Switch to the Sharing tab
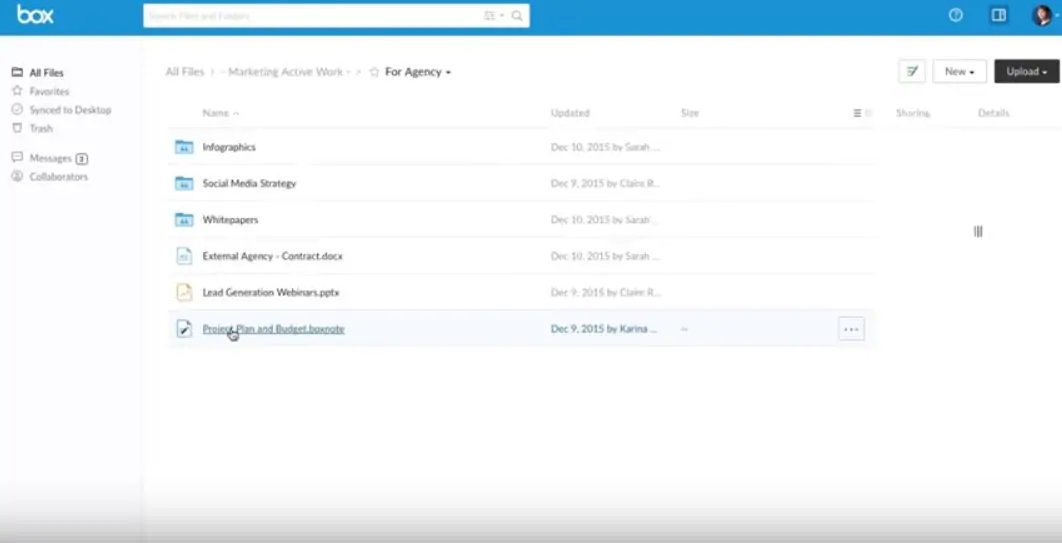1062x543 pixels. [912, 113]
